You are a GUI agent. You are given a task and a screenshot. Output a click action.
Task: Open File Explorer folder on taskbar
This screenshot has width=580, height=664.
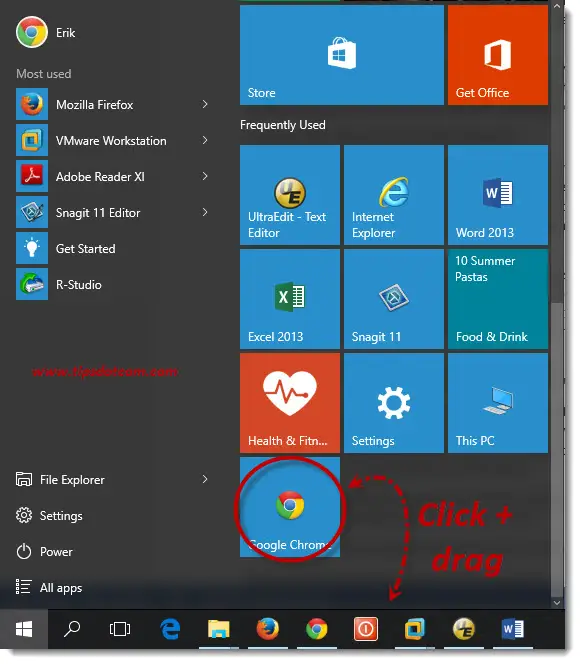[218, 629]
